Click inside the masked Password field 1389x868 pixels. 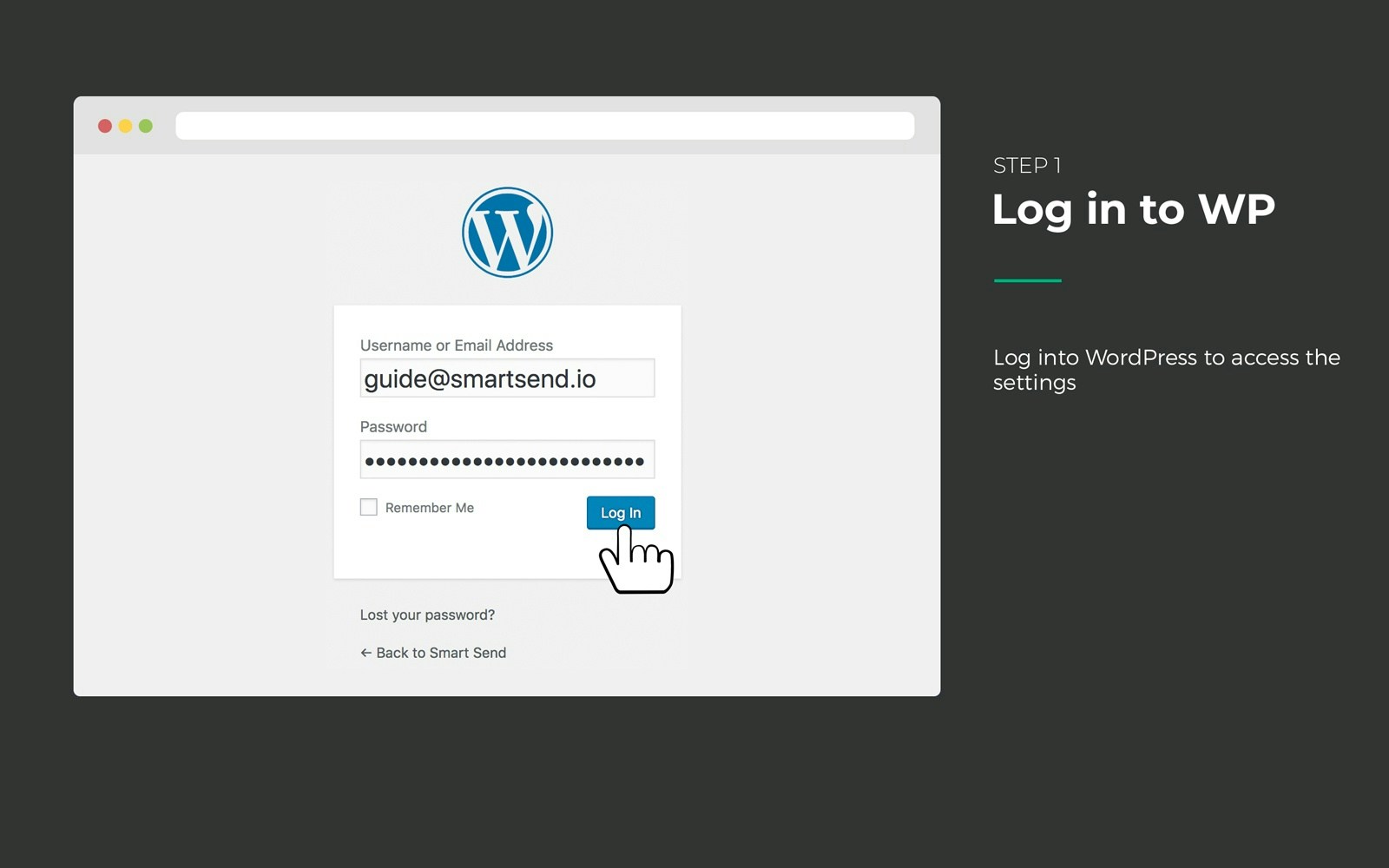pos(507,458)
